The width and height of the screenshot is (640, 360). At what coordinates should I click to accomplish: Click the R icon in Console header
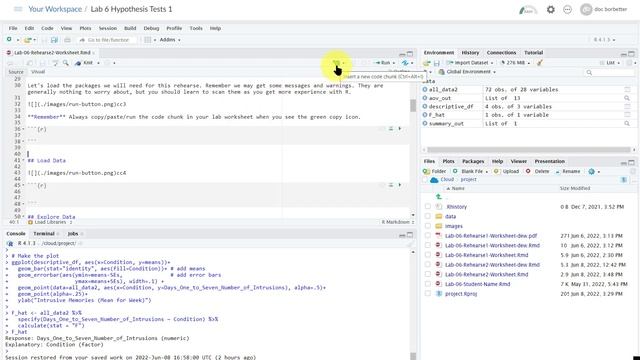[x=10, y=243]
